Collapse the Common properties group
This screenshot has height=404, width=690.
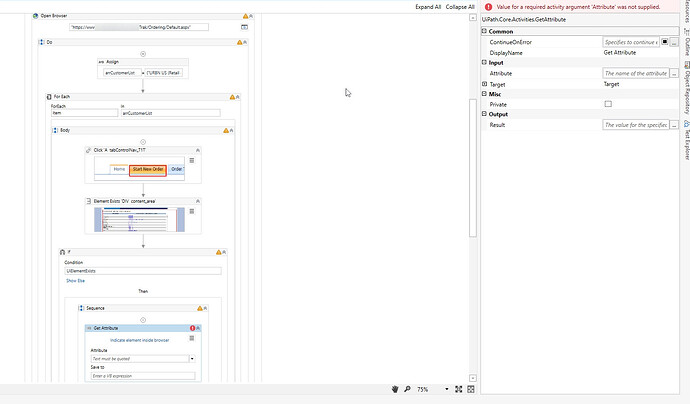[484, 31]
